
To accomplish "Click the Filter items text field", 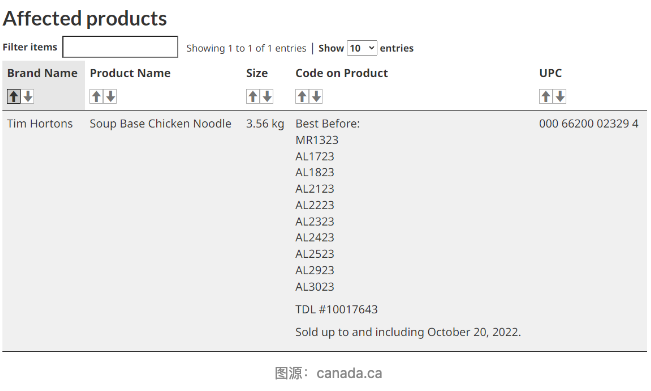I will (120, 47).
